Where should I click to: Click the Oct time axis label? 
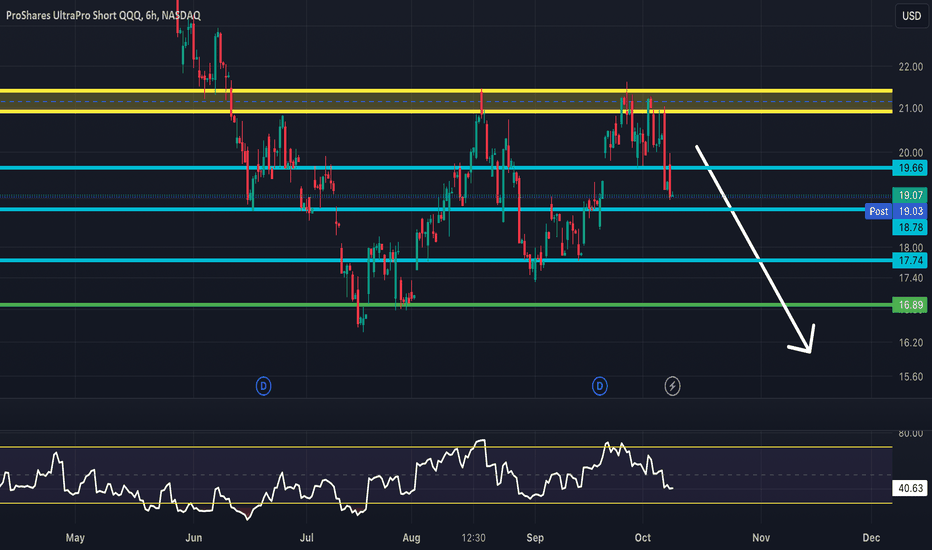click(x=643, y=538)
